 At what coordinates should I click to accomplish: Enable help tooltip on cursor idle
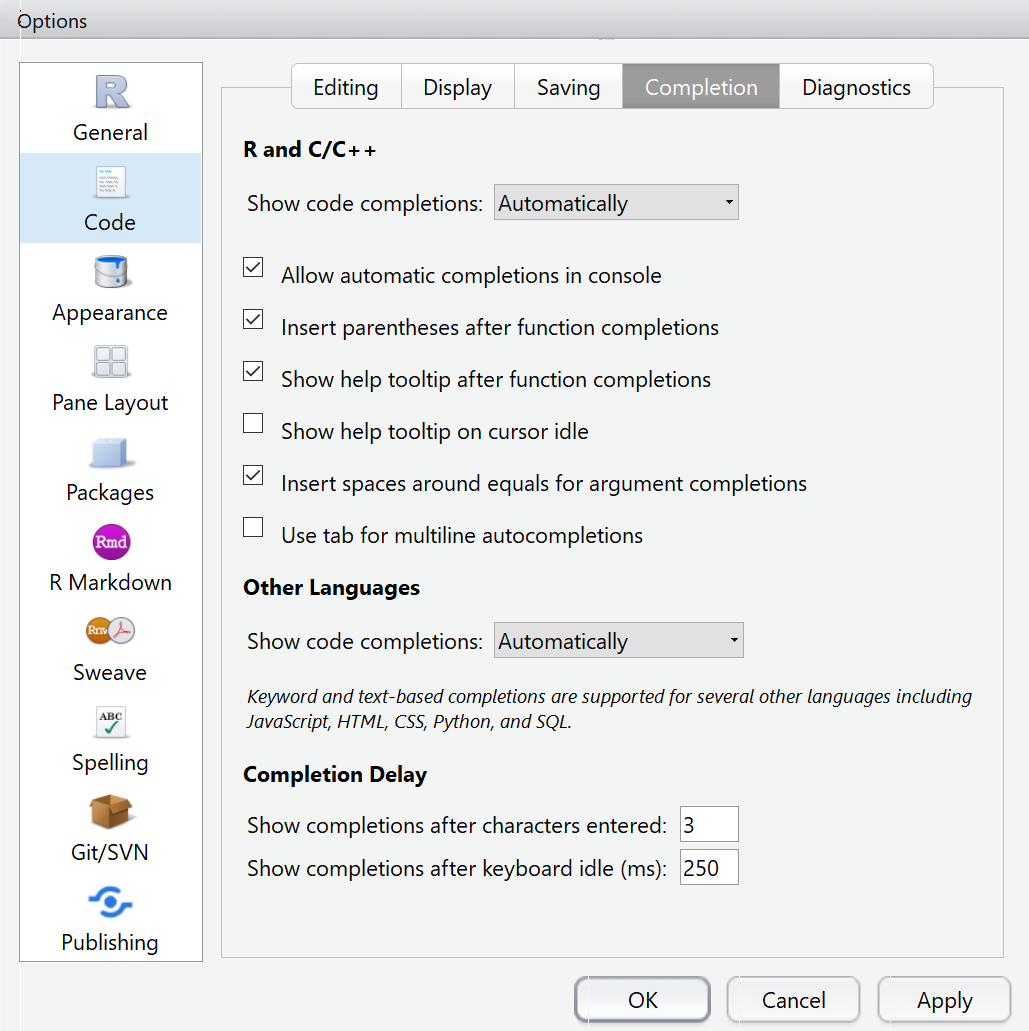[x=254, y=424]
